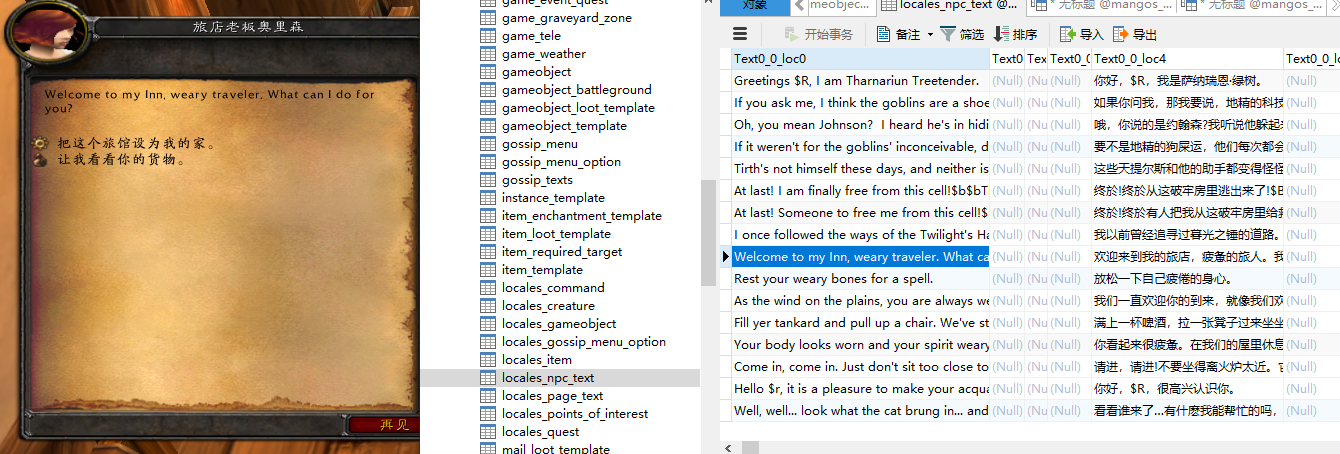Select cell starting 'Tirth's not himself these days'
Image resolution: width=1340 pixels, height=454 pixels.
(860, 168)
